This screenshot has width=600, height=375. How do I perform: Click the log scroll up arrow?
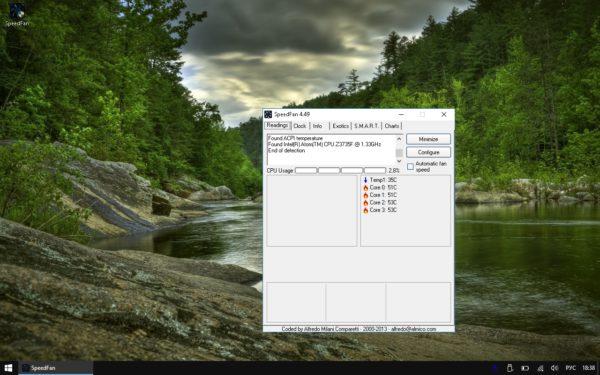[x=399, y=139]
